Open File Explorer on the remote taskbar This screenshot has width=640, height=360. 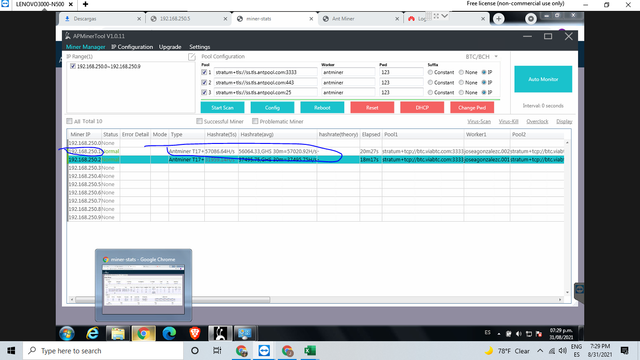pos(118,333)
